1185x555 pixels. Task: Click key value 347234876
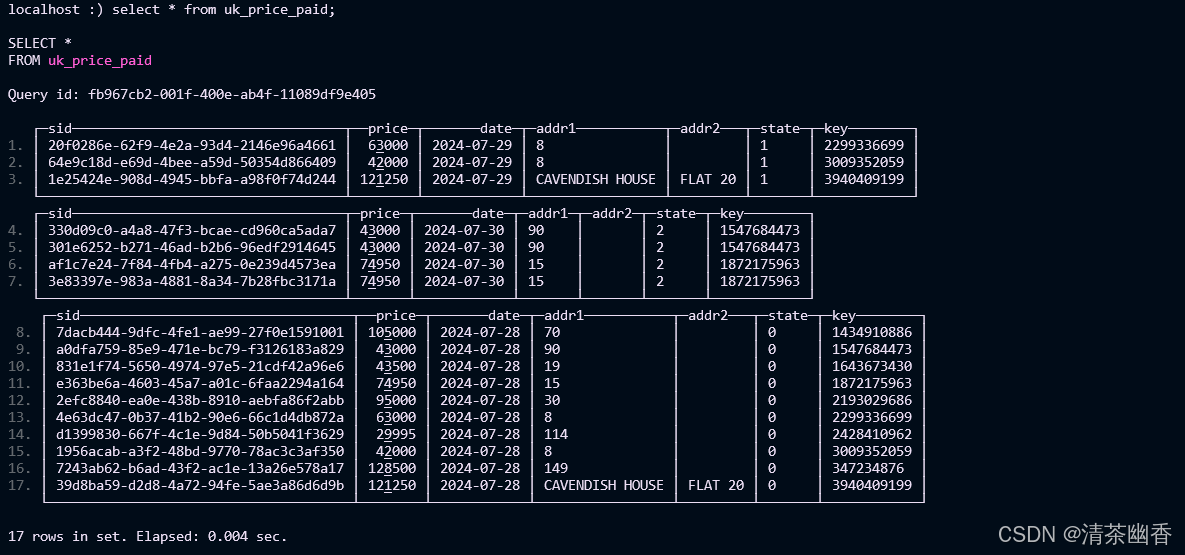[x=868, y=468]
